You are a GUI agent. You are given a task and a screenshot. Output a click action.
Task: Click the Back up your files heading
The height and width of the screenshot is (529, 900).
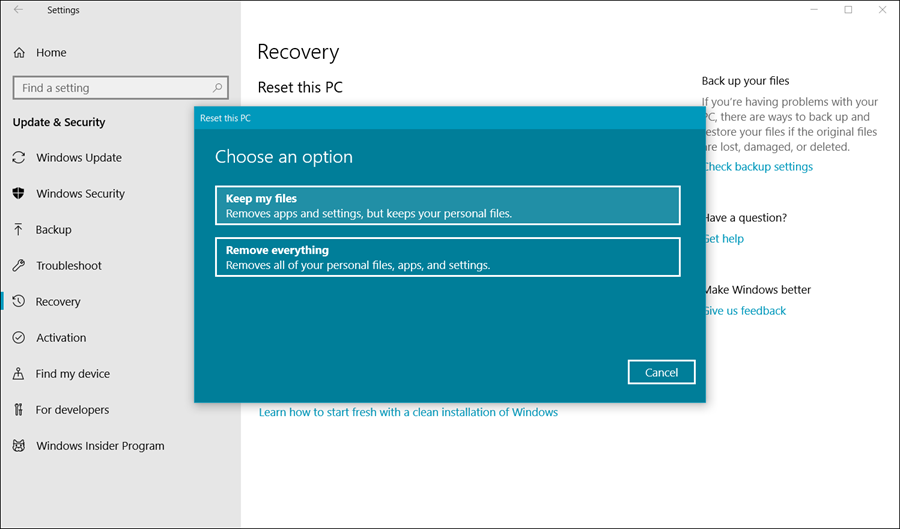click(x=745, y=81)
